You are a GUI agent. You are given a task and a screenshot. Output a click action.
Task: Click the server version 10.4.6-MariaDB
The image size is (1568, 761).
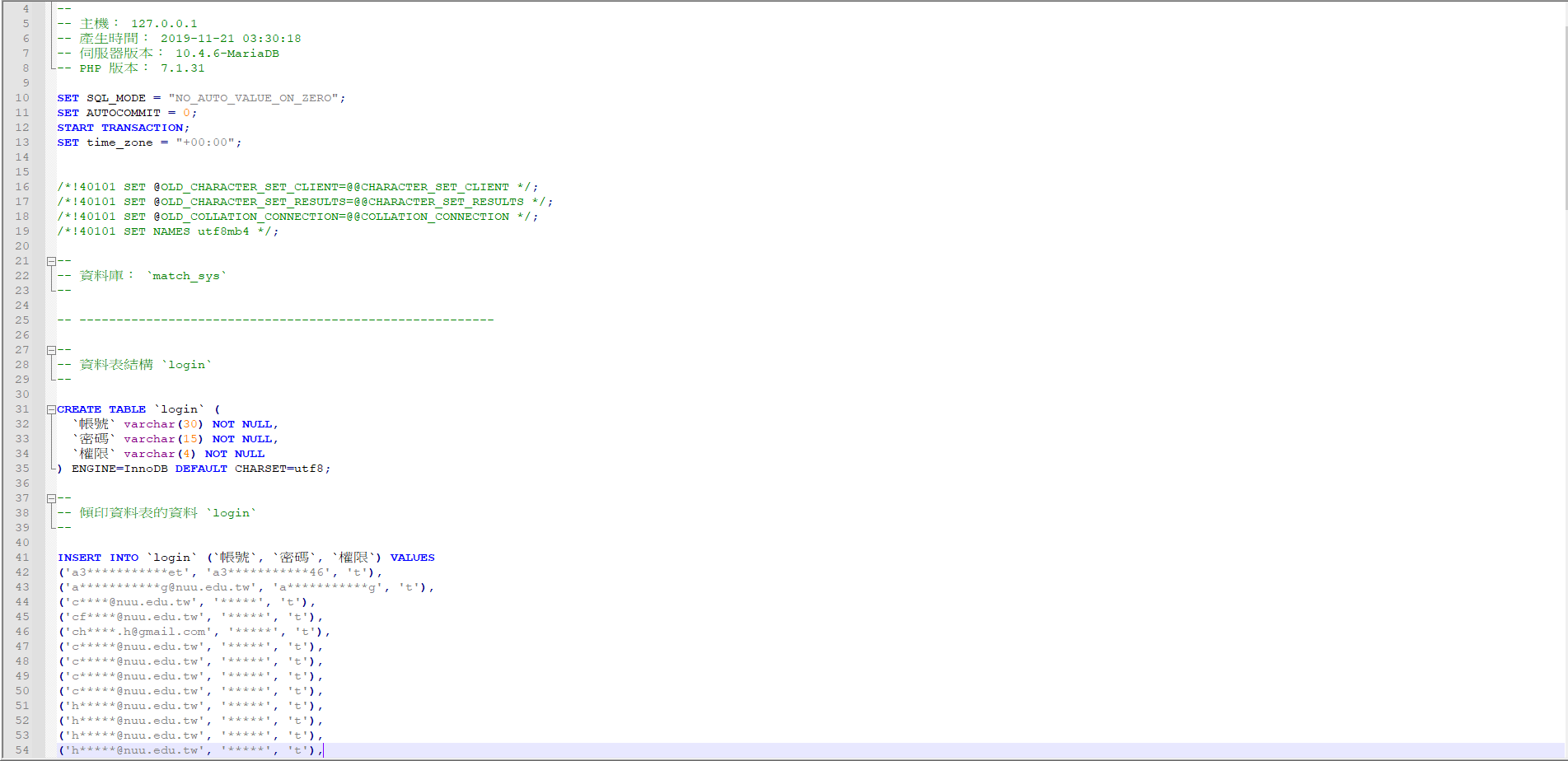pos(227,54)
